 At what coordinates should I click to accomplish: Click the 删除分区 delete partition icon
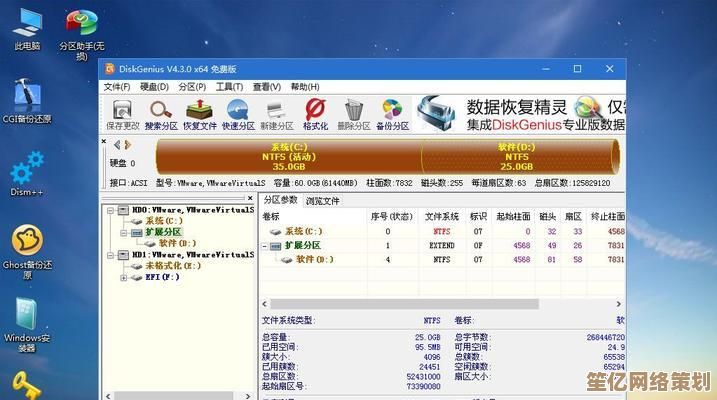click(x=353, y=115)
